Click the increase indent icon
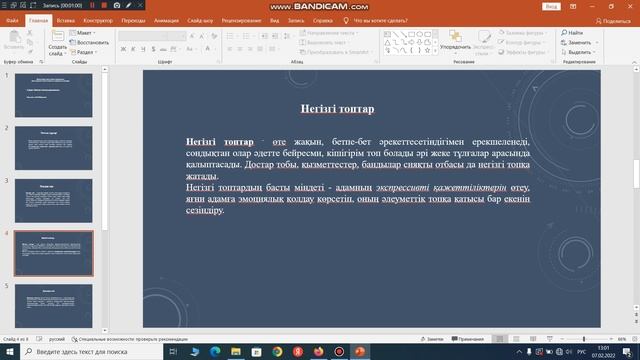The width and height of the screenshot is (640, 360). [275, 36]
